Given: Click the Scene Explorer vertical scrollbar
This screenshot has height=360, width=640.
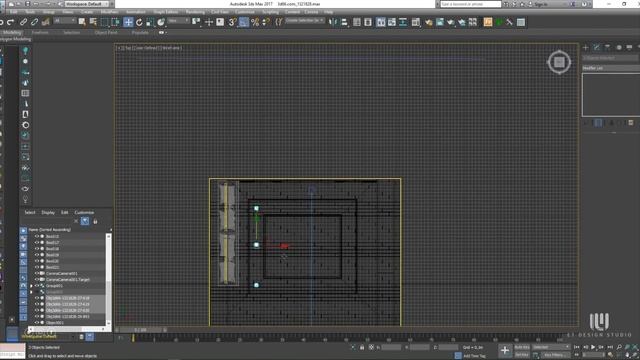Looking at the screenshot, I should (108, 279).
